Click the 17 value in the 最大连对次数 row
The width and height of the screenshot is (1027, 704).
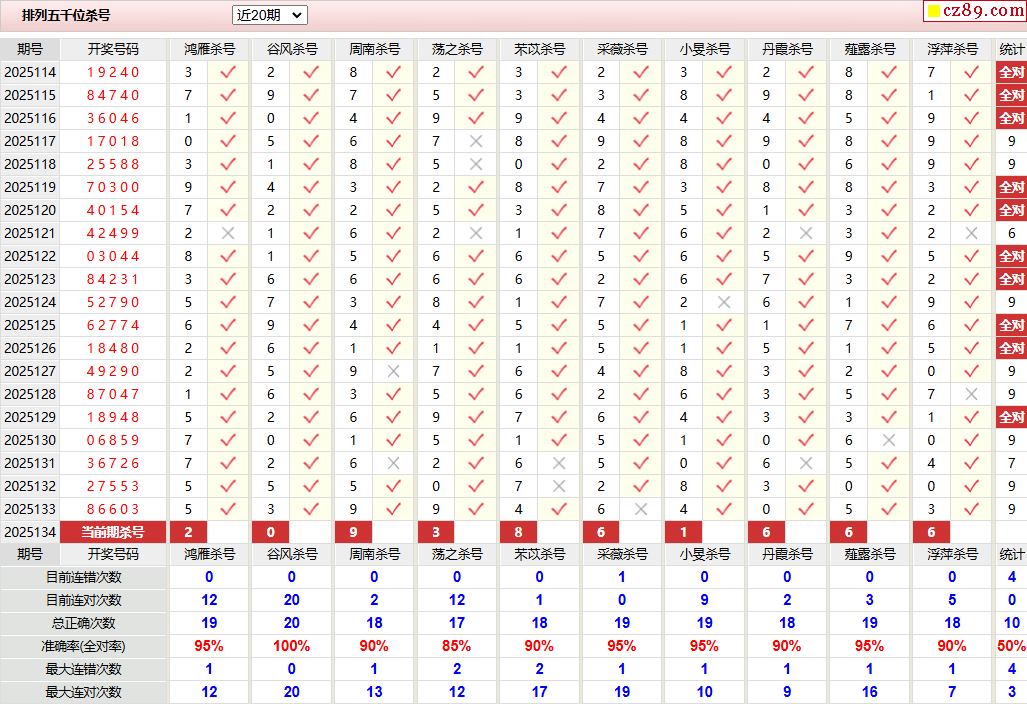click(x=539, y=692)
